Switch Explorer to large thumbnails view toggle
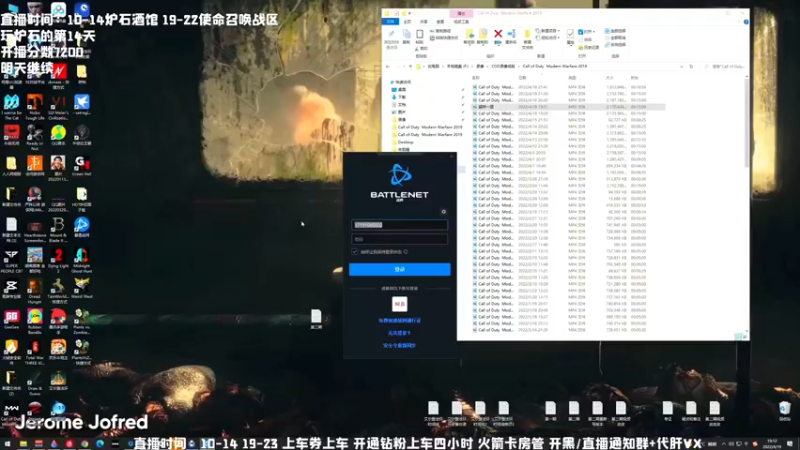Viewport: 800px width, 450px height. [745, 336]
